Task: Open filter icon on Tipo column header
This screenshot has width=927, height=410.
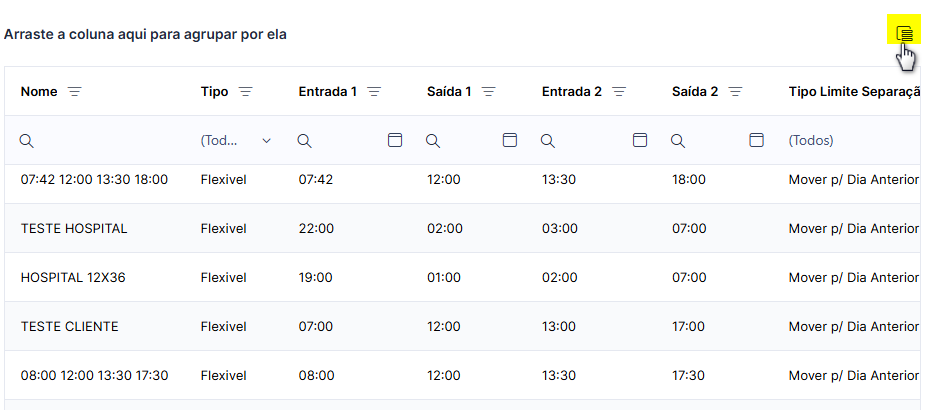Action: pos(245,92)
